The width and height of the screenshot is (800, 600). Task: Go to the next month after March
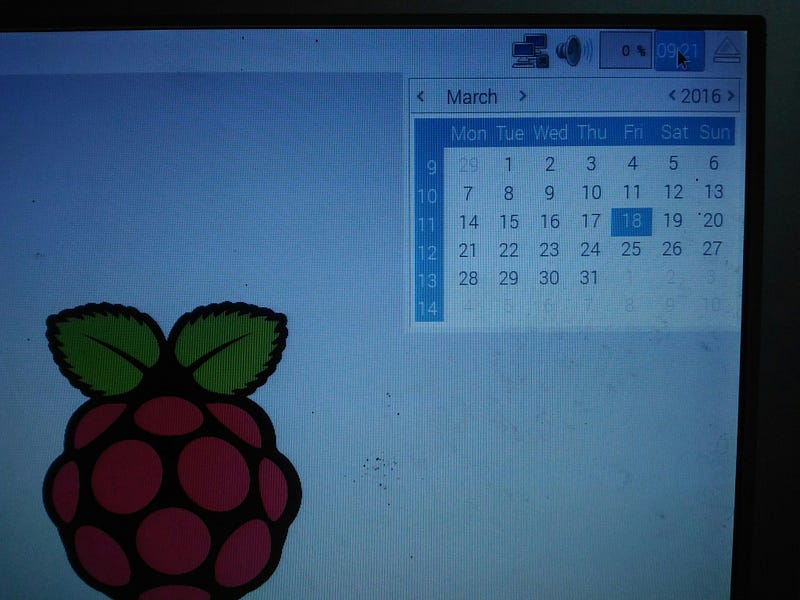pyautogui.click(x=522, y=95)
